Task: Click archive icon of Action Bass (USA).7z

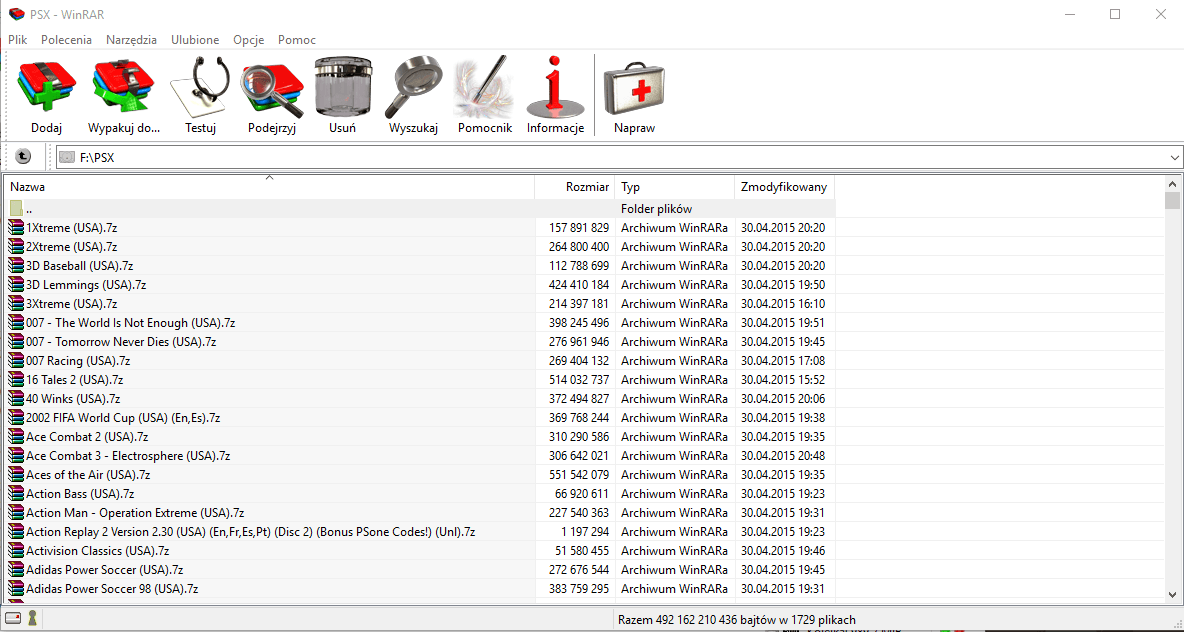Action: click(x=16, y=494)
